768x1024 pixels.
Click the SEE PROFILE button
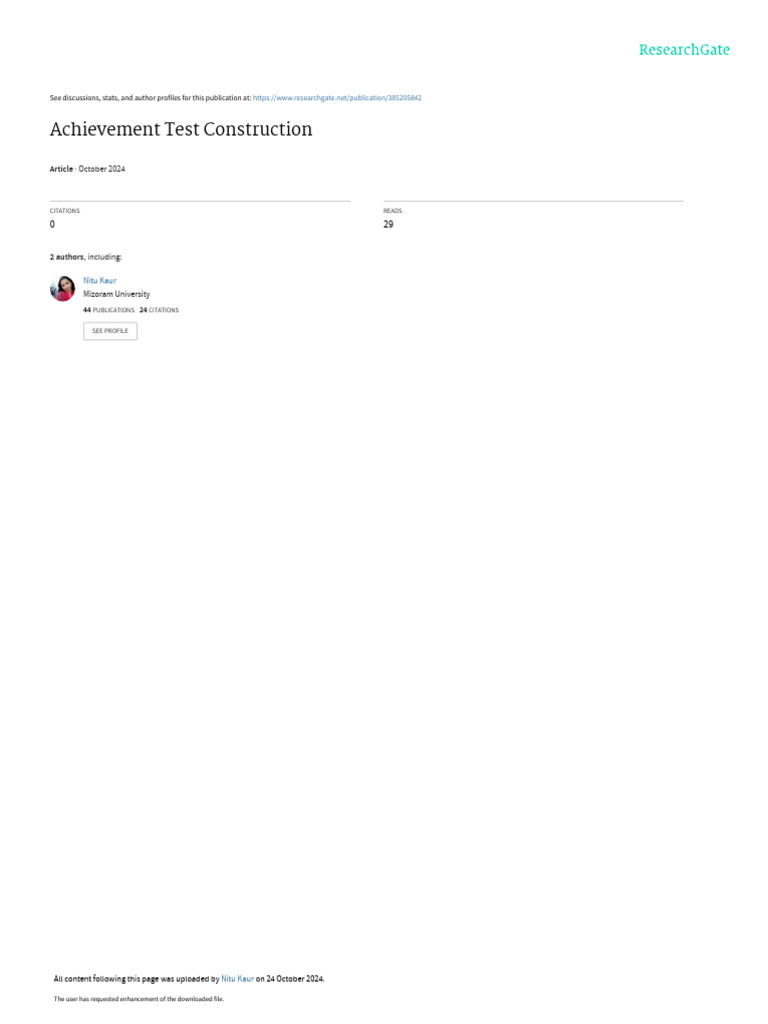point(110,331)
